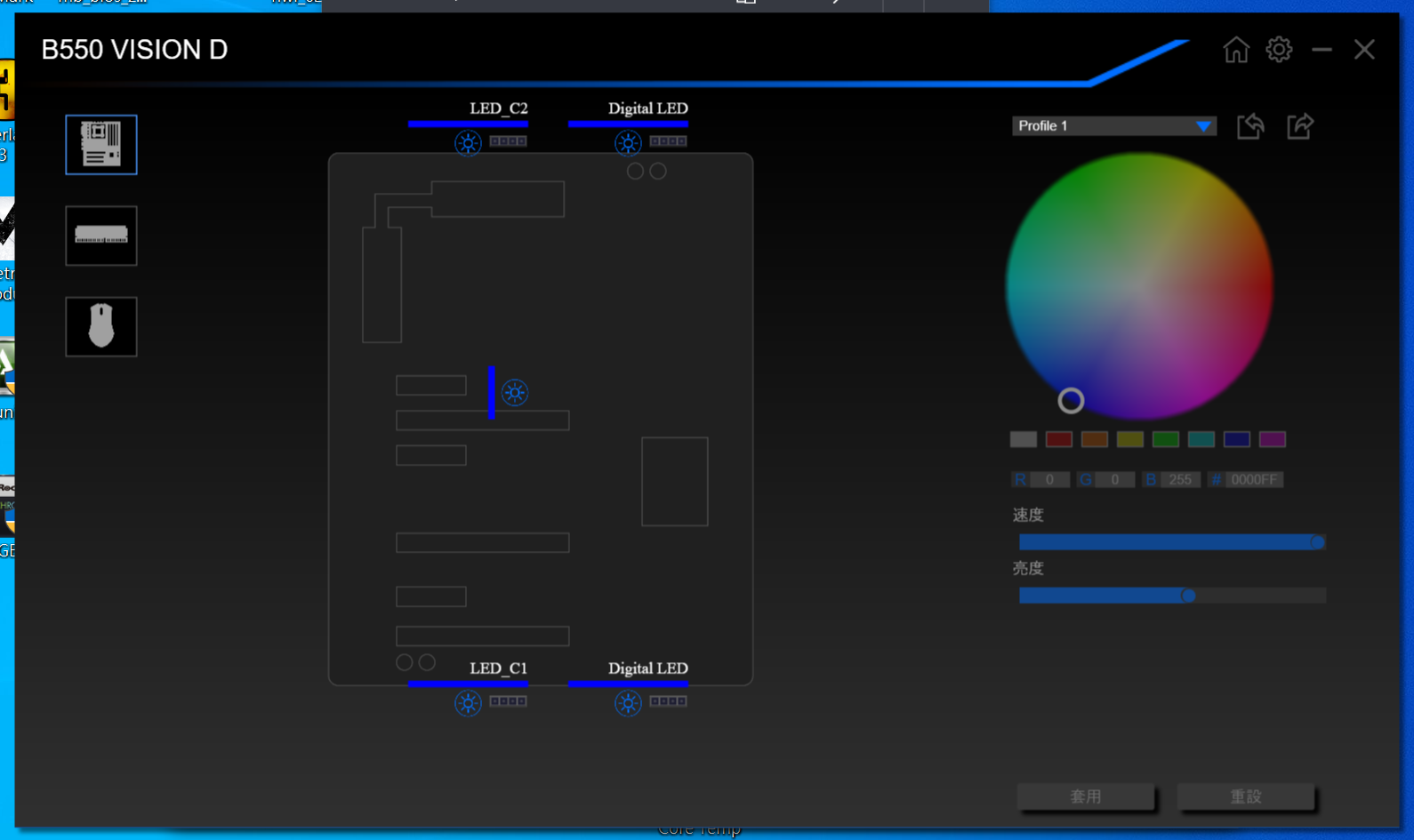Click the B value input field
The width and height of the screenshot is (1414, 840).
[1180, 480]
